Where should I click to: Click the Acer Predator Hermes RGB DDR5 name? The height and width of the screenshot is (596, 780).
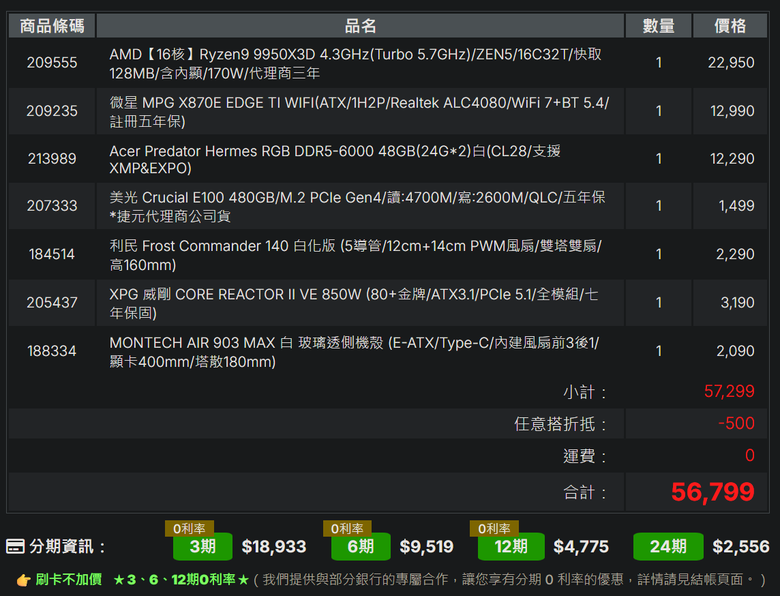tap(335, 159)
